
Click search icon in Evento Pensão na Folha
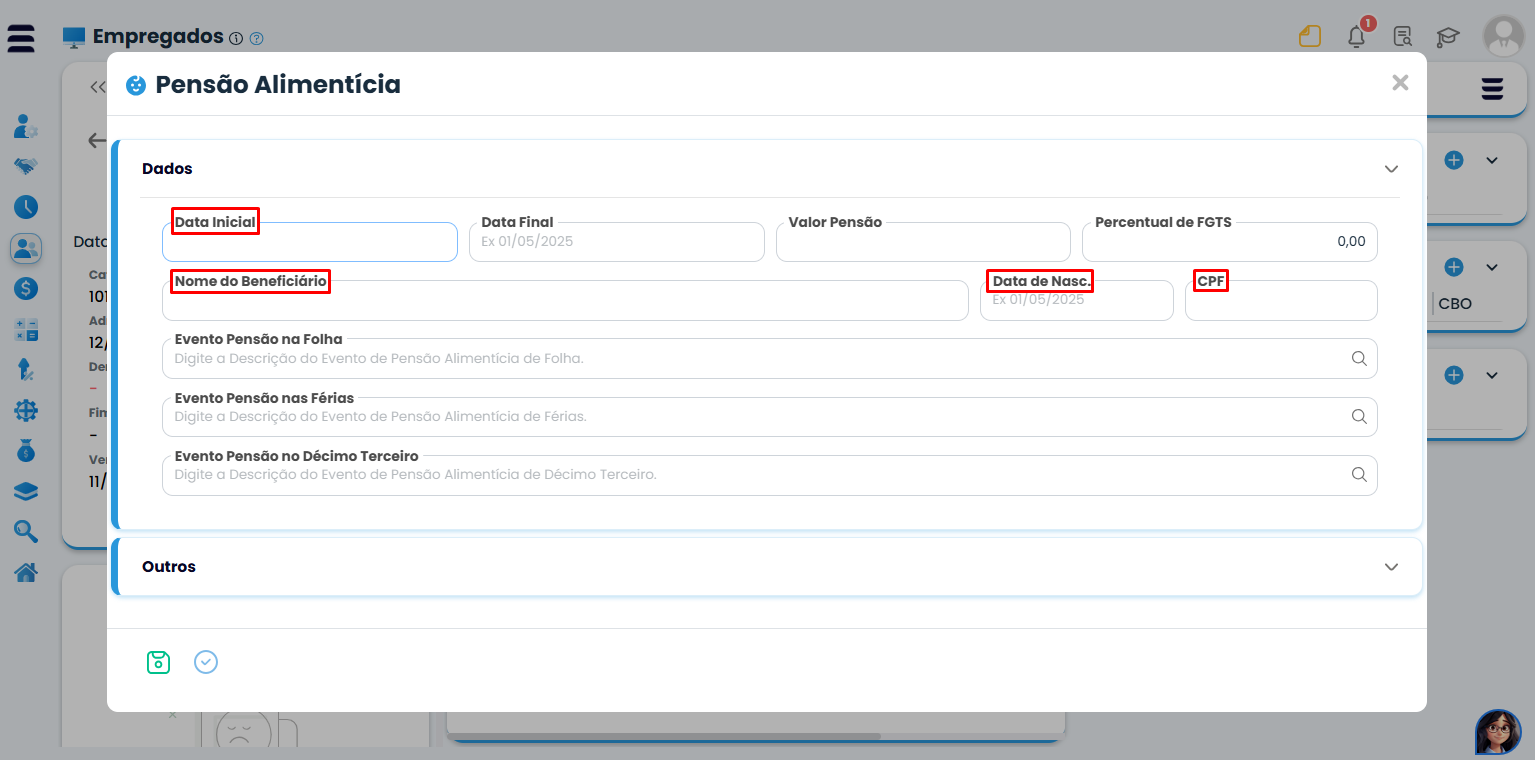pos(1359,358)
